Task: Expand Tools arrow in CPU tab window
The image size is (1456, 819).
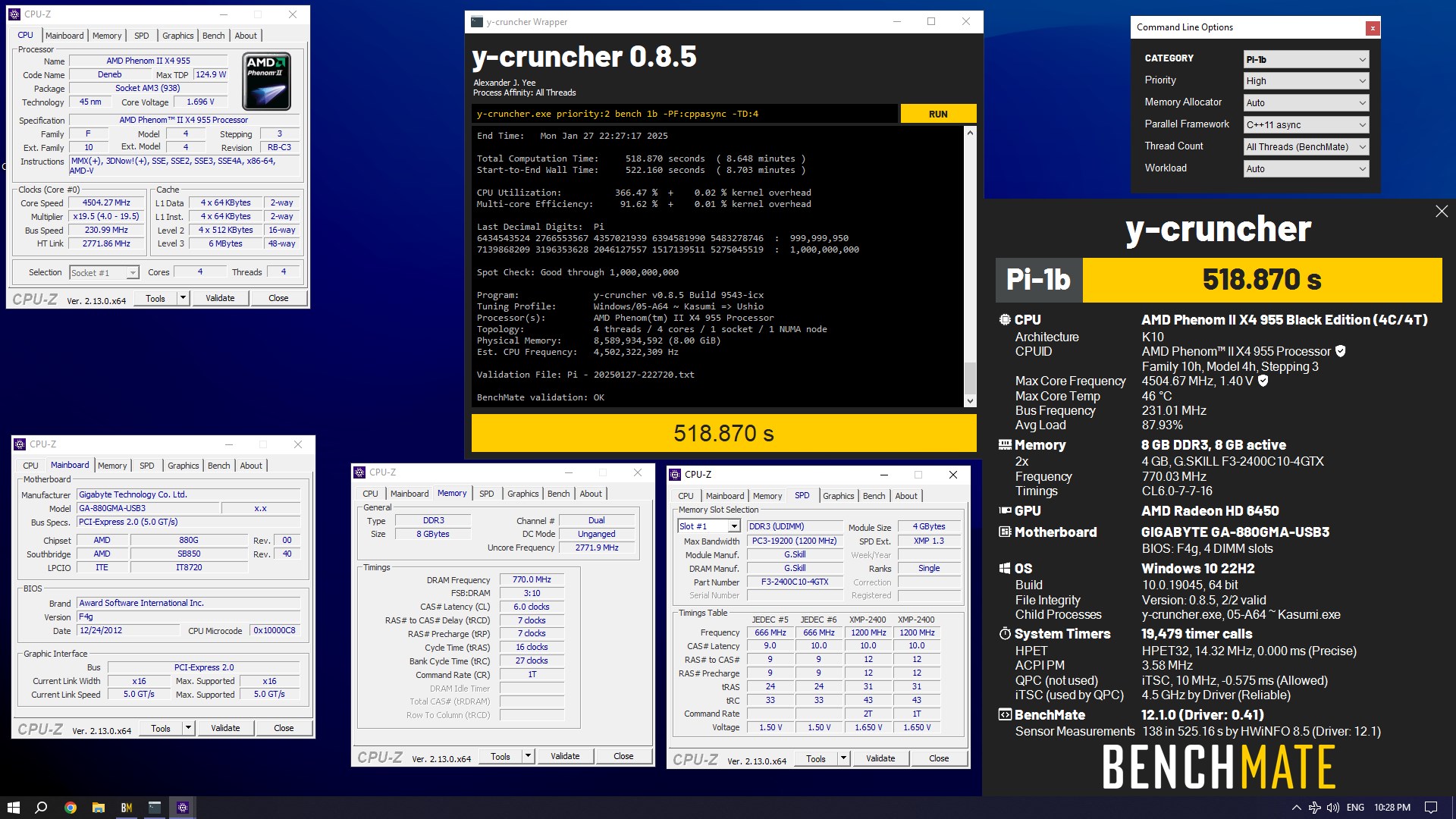Action: (x=183, y=298)
